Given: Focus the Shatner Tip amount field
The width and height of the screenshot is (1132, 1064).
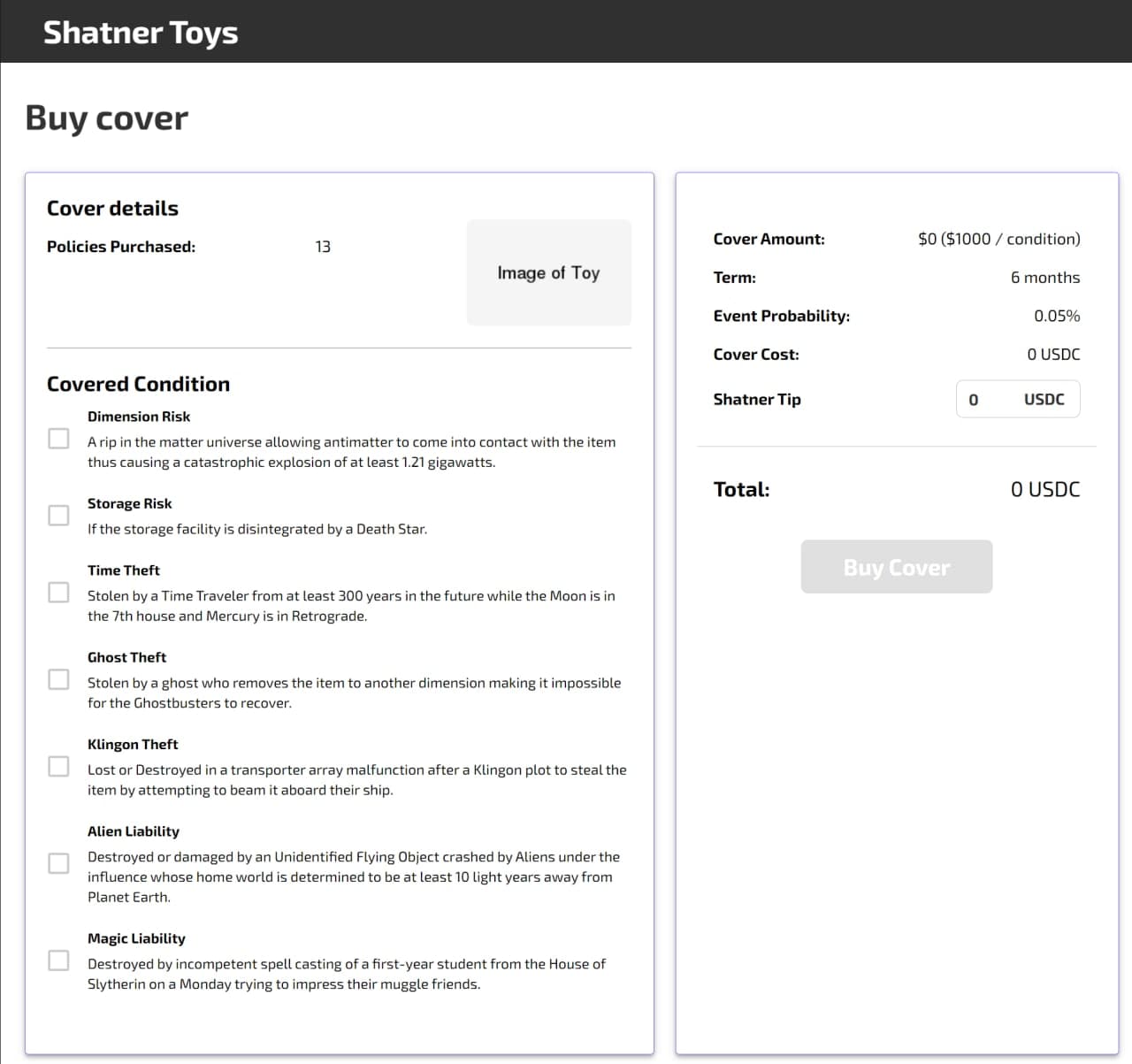Looking at the screenshot, I should pos(1018,399).
